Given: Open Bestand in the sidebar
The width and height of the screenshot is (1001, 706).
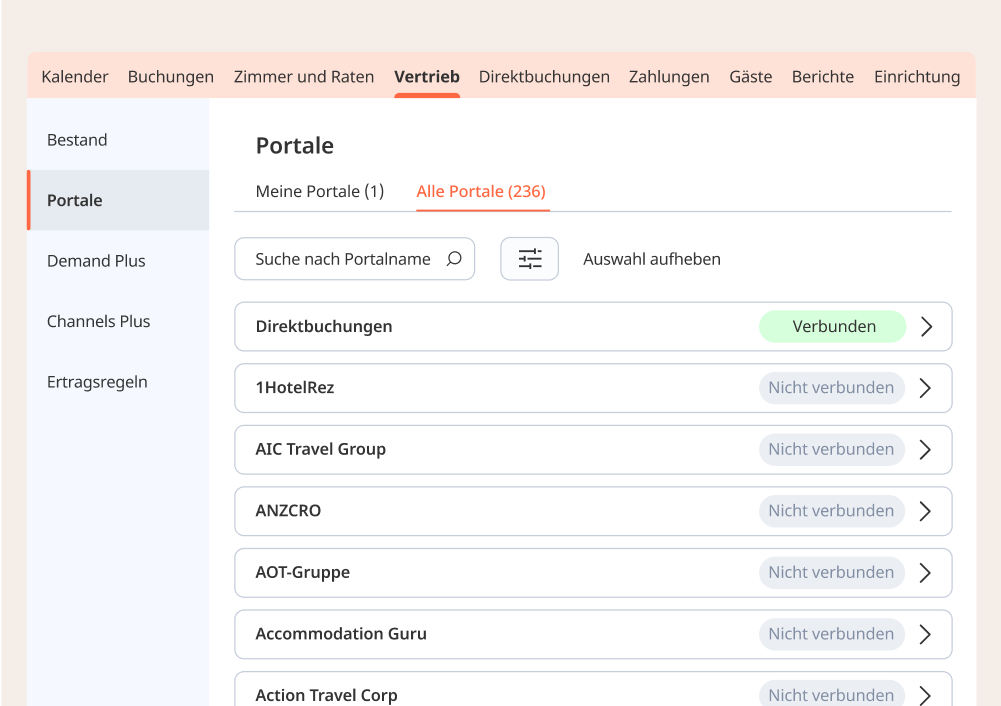Looking at the screenshot, I should pos(77,140).
